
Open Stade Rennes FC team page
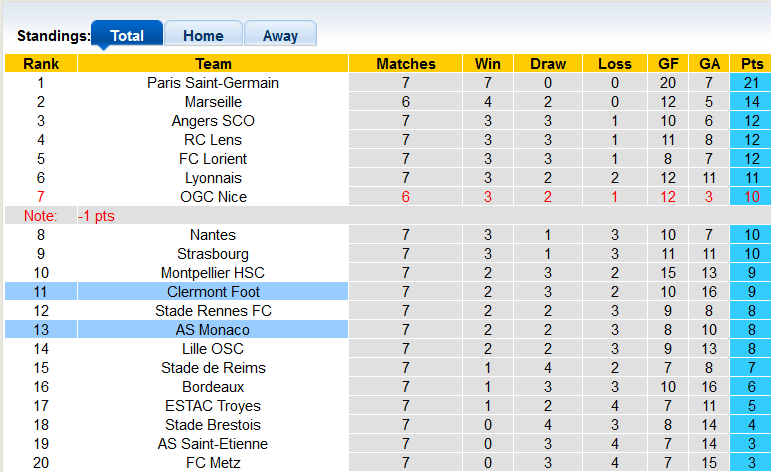click(213, 311)
